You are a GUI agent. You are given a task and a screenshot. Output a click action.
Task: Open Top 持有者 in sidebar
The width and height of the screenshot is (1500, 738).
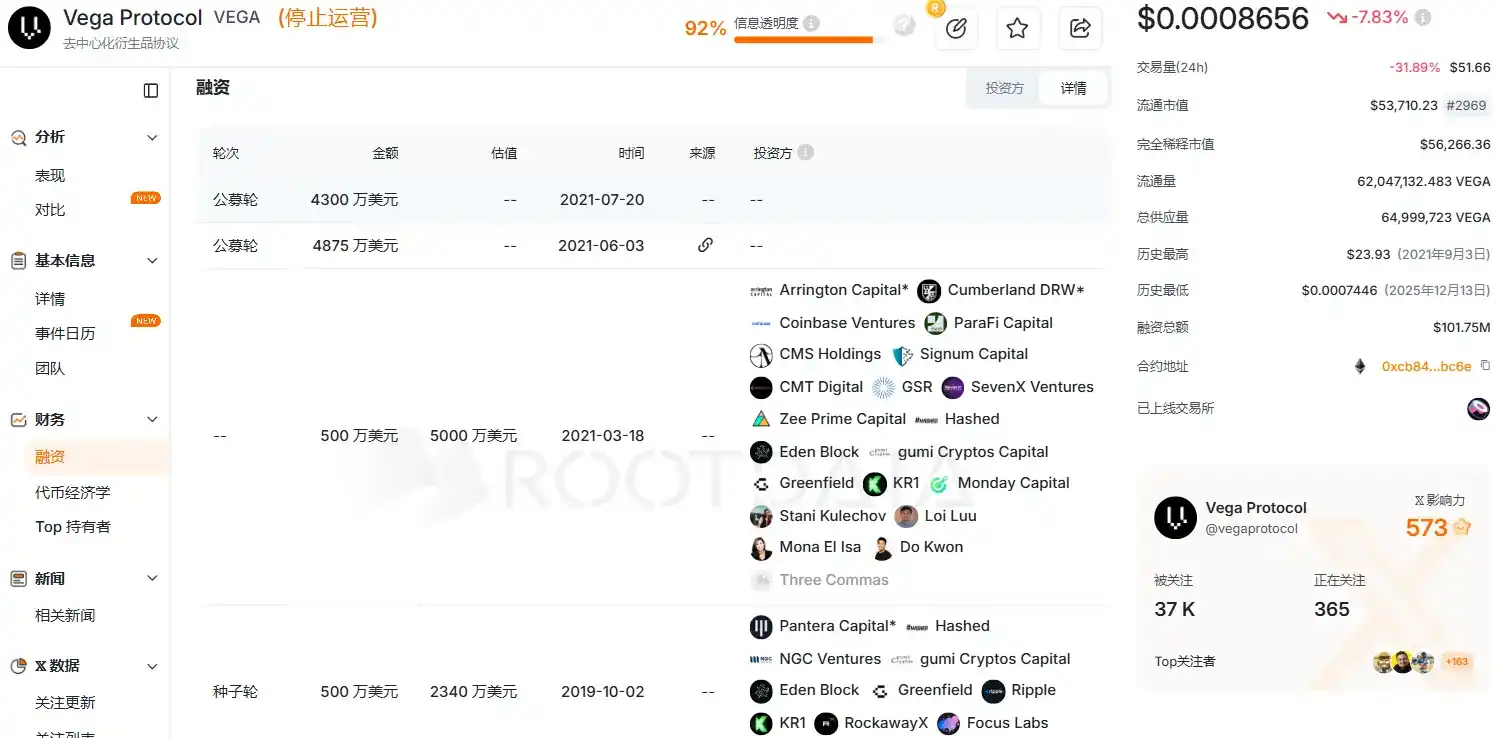pos(72,527)
